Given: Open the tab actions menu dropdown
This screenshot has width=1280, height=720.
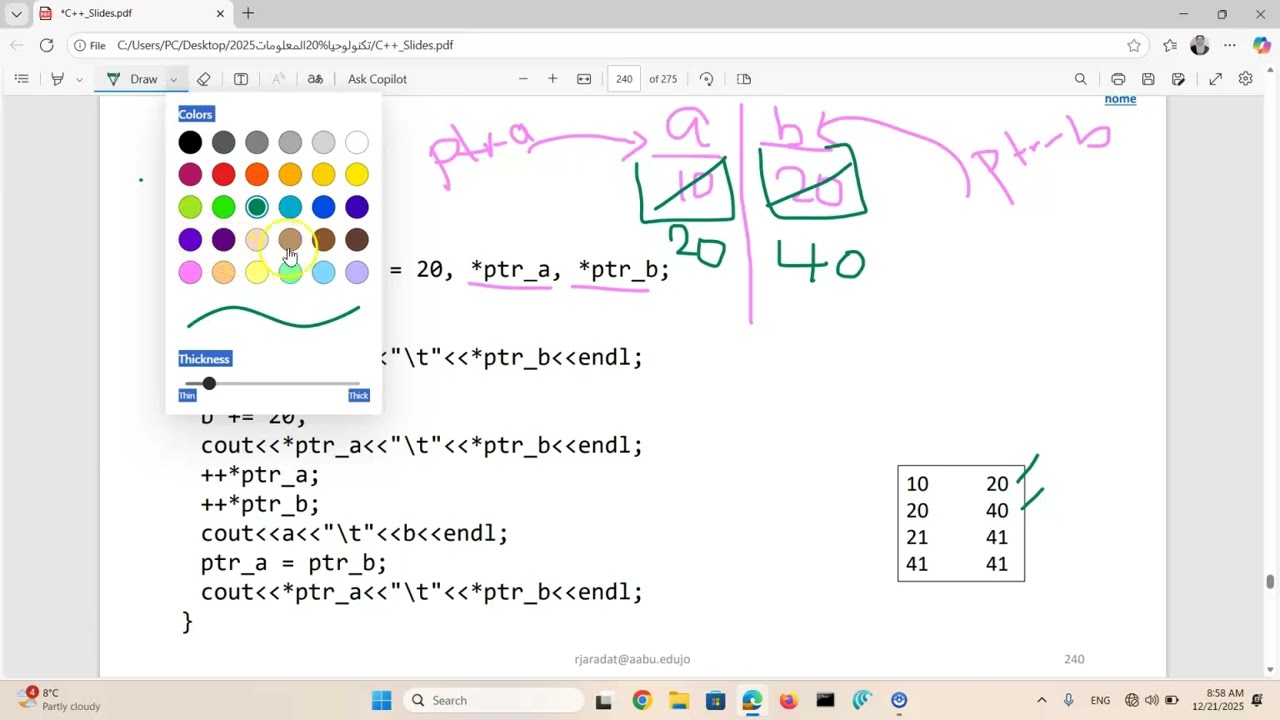Looking at the screenshot, I should click(16, 14).
